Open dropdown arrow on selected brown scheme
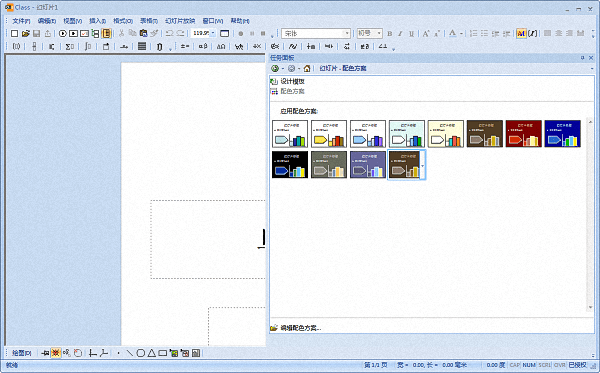 coord(422,165)
